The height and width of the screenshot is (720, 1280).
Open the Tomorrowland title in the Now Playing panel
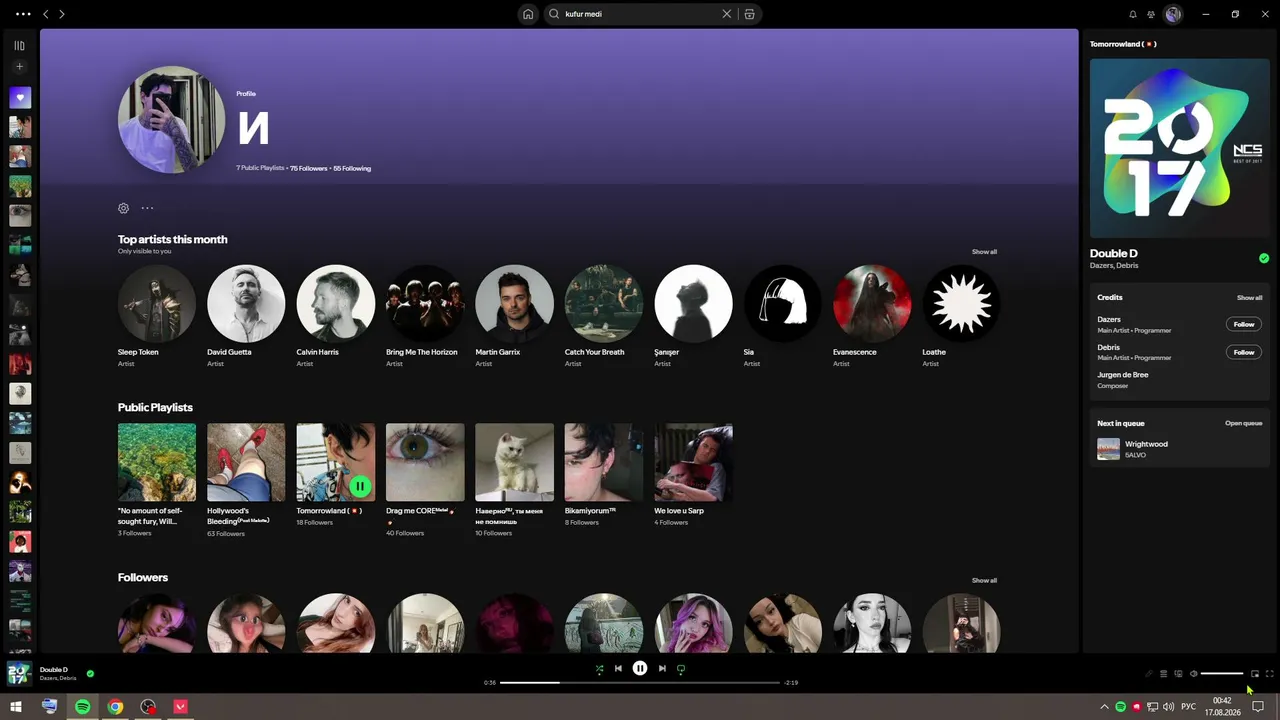1123,44
